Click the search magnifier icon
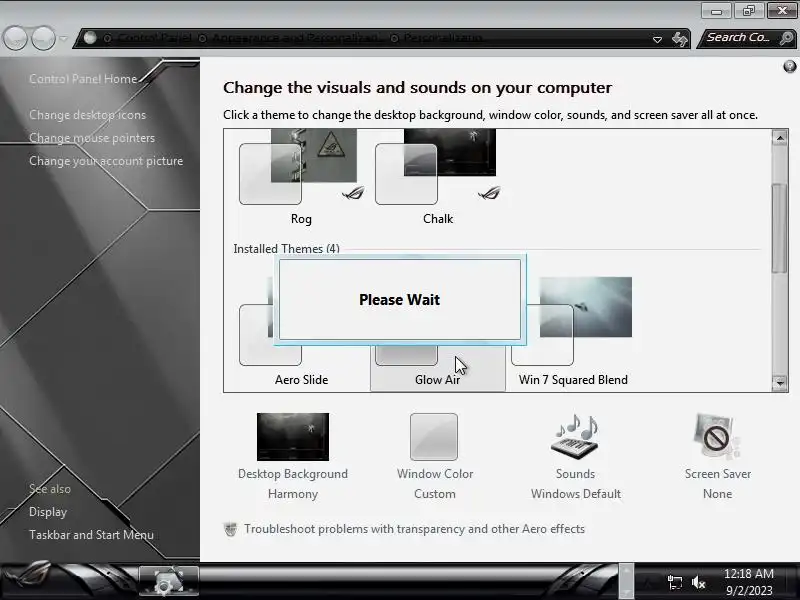800x600 pixels. (787, 38)
